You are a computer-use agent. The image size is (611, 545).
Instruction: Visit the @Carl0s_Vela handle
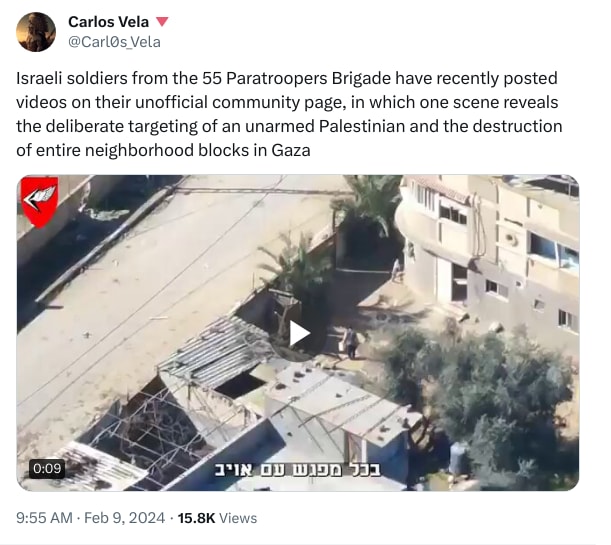click(x=114, y=42)
